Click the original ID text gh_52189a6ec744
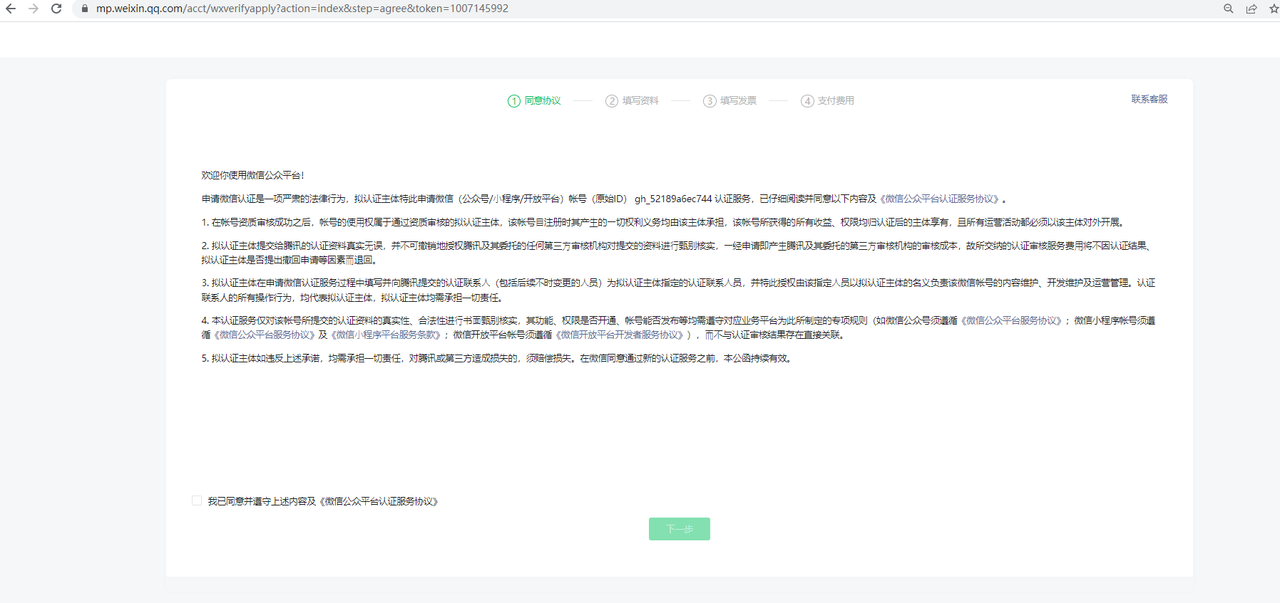The image size is (1280, 603). pos(674,198)
